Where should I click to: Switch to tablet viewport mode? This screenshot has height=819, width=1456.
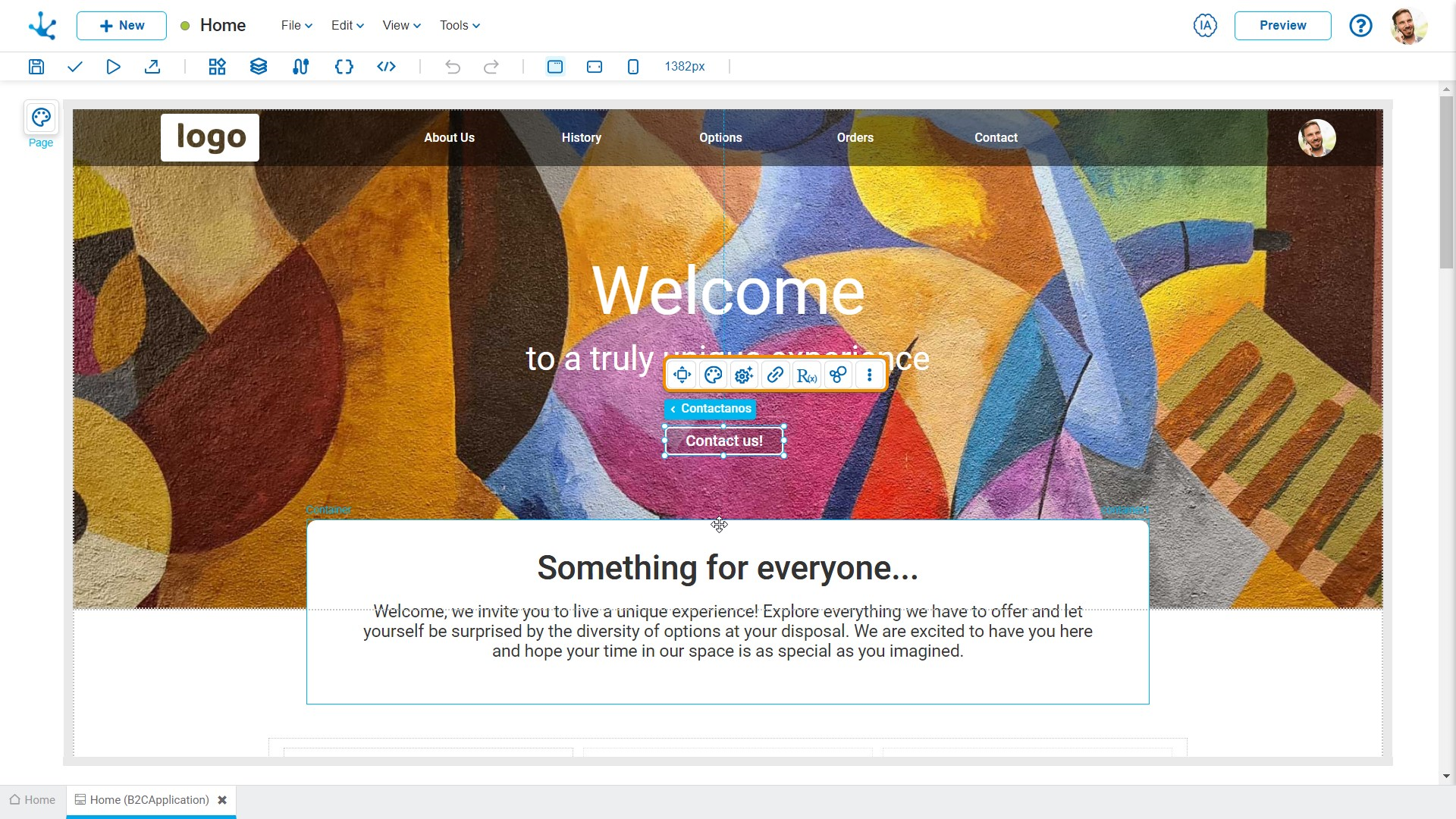click(595, 67)
